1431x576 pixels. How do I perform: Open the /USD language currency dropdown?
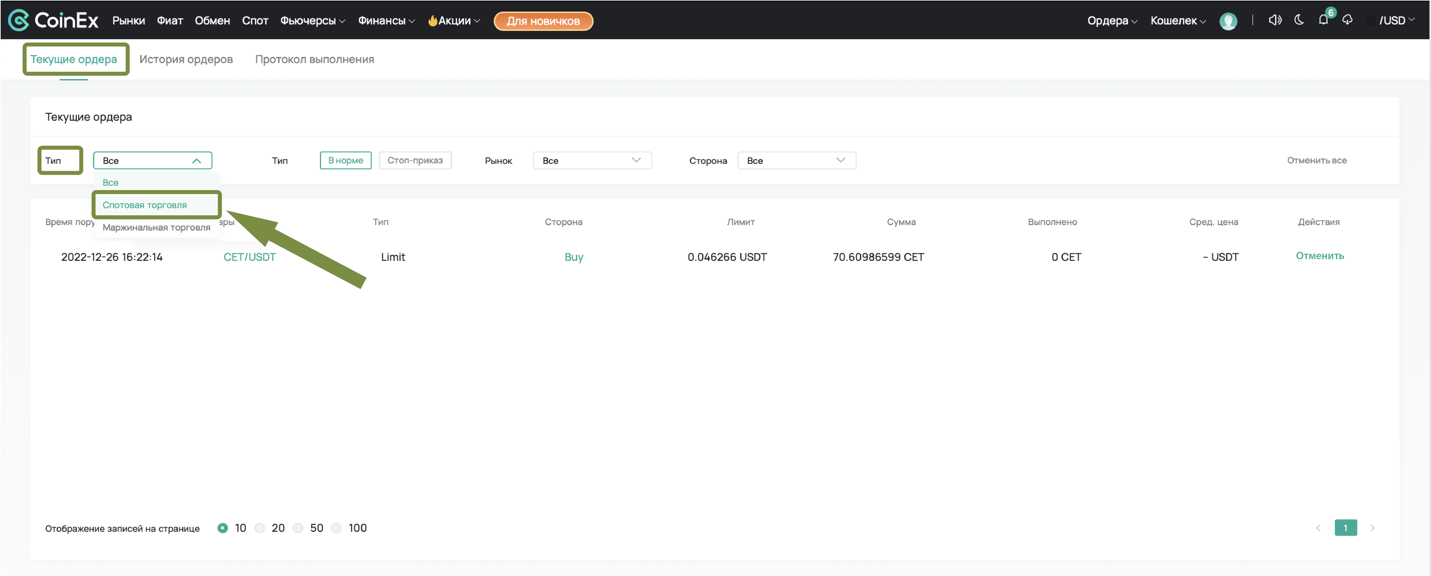[x=1396, y=20]
